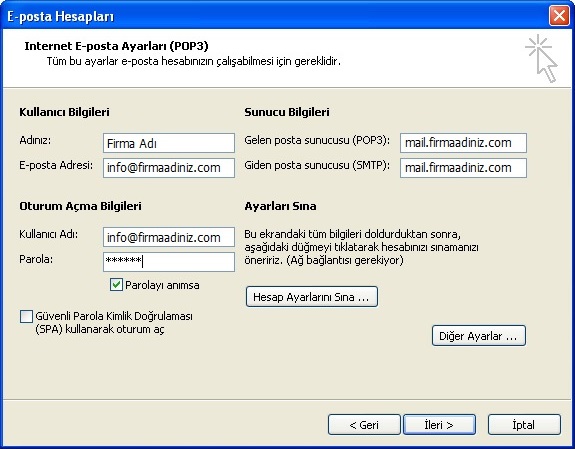Focus the E-posta Adresi input field
The width and height of the screenshot is (575, 449).
(169, 168)
